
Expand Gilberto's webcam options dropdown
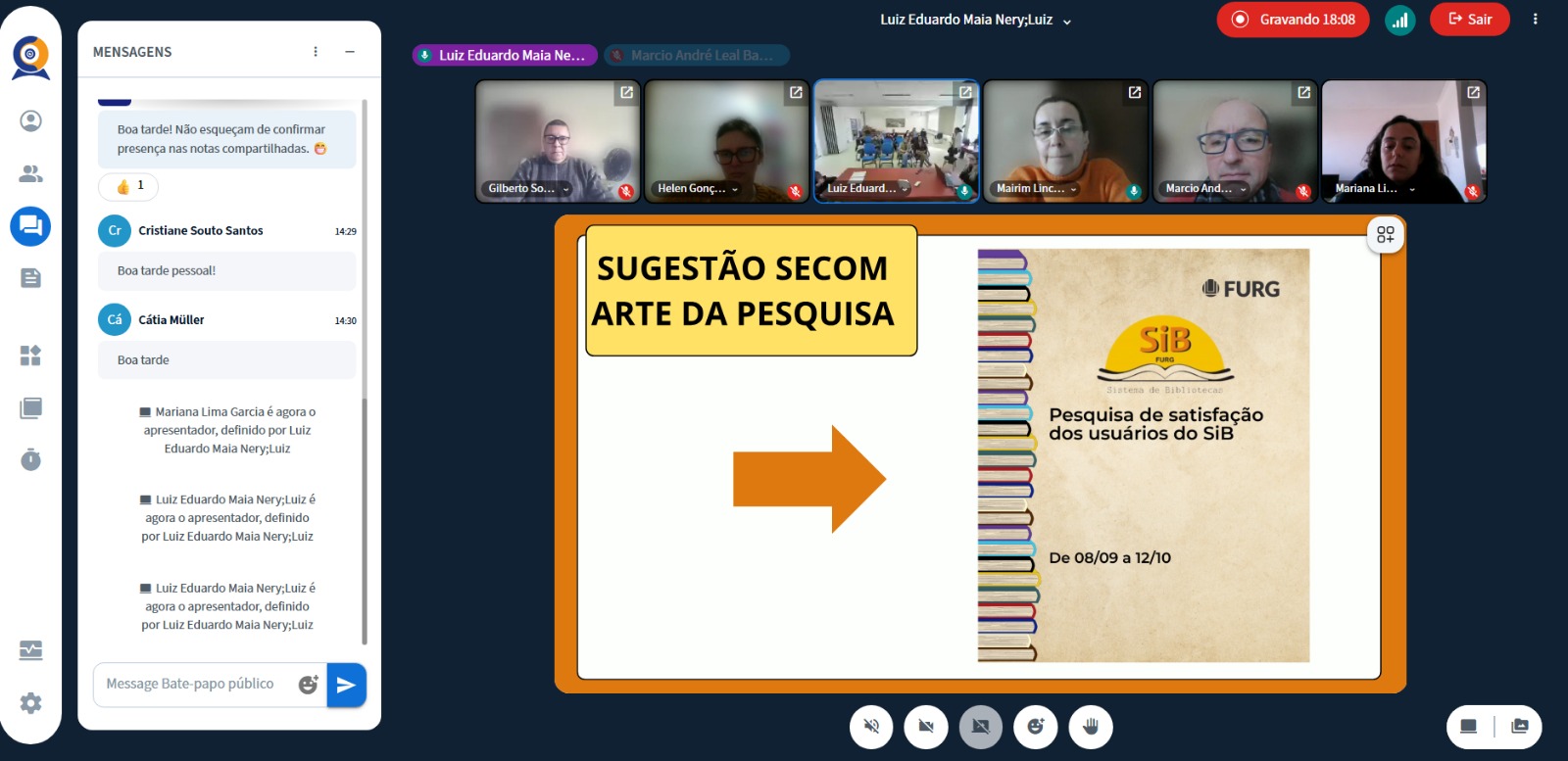coord(565,189)
